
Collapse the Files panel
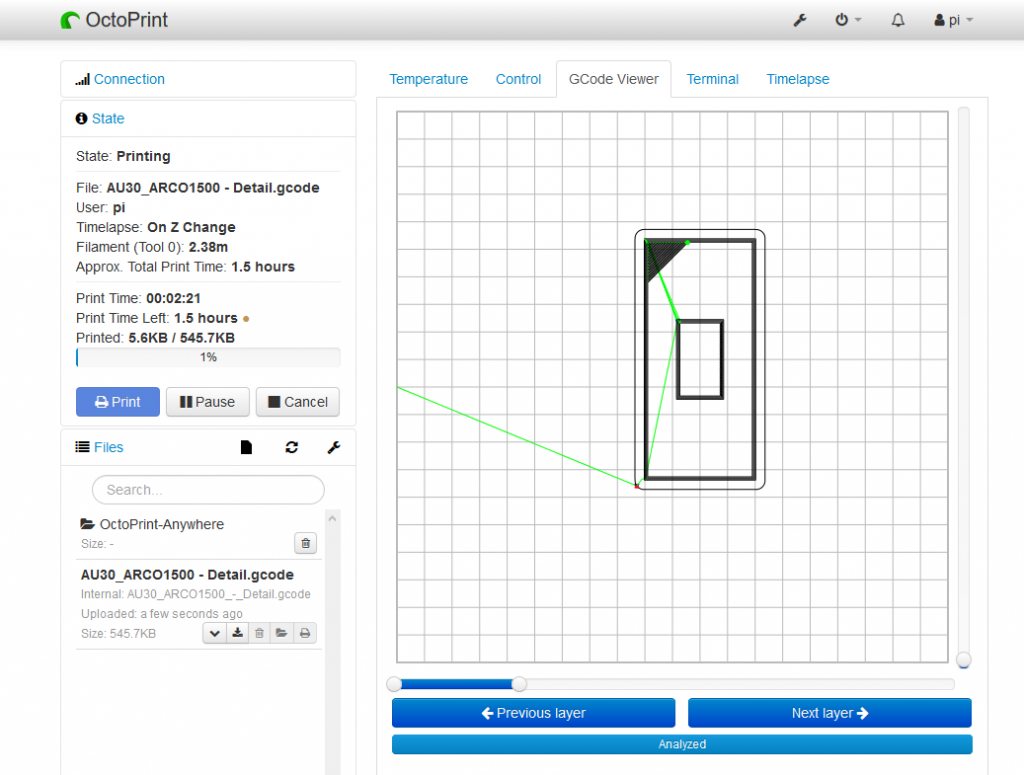[108, 447]
